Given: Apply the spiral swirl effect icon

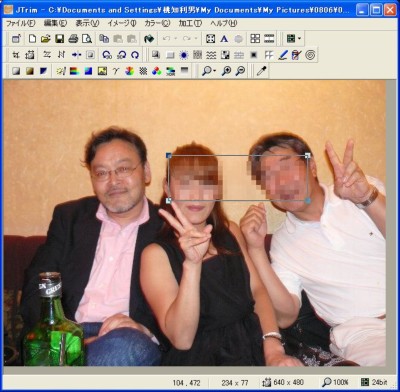Looking at the screenshot, I should (310, 55).
